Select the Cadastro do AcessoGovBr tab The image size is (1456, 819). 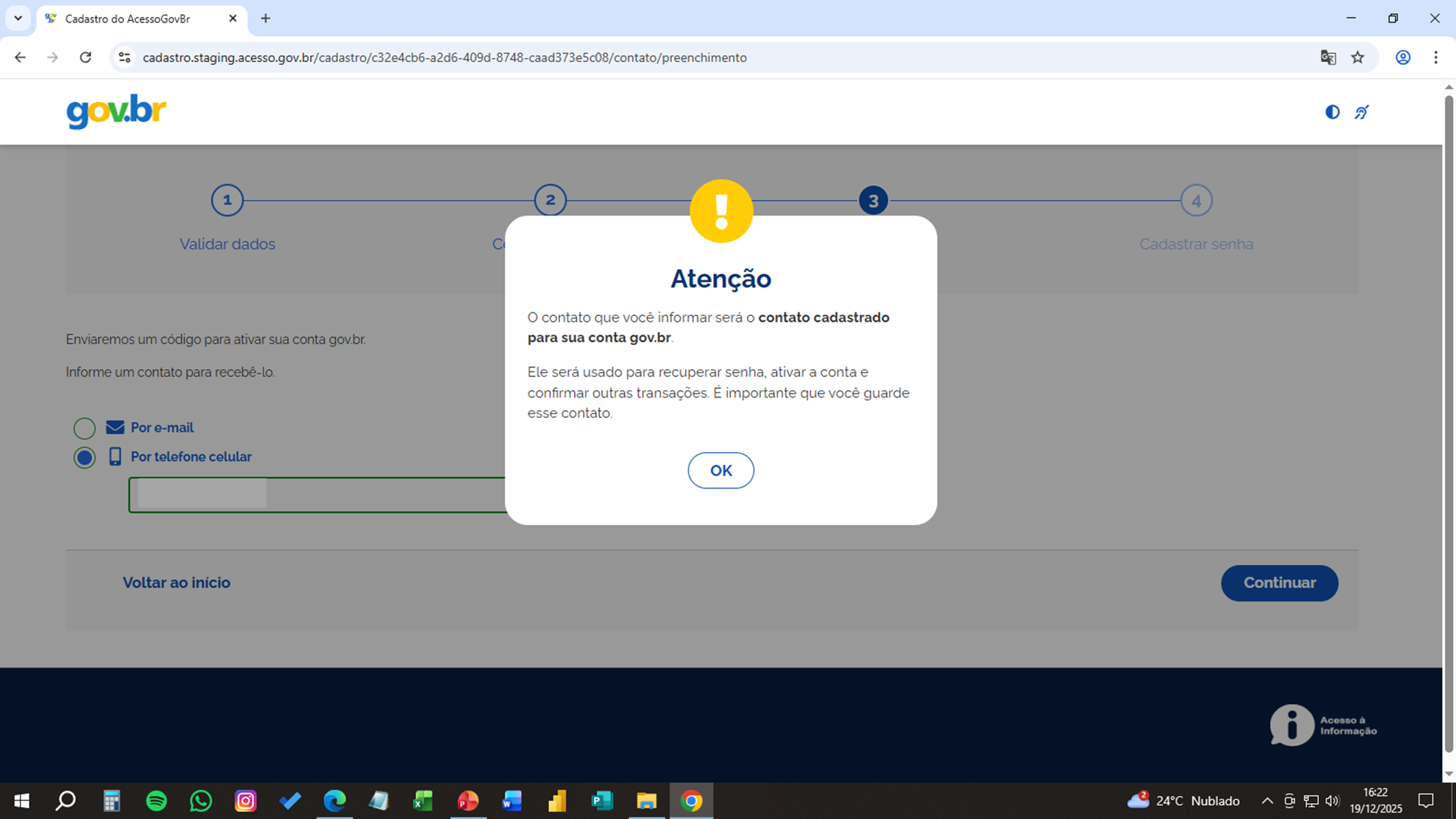[x=127, y=19]
